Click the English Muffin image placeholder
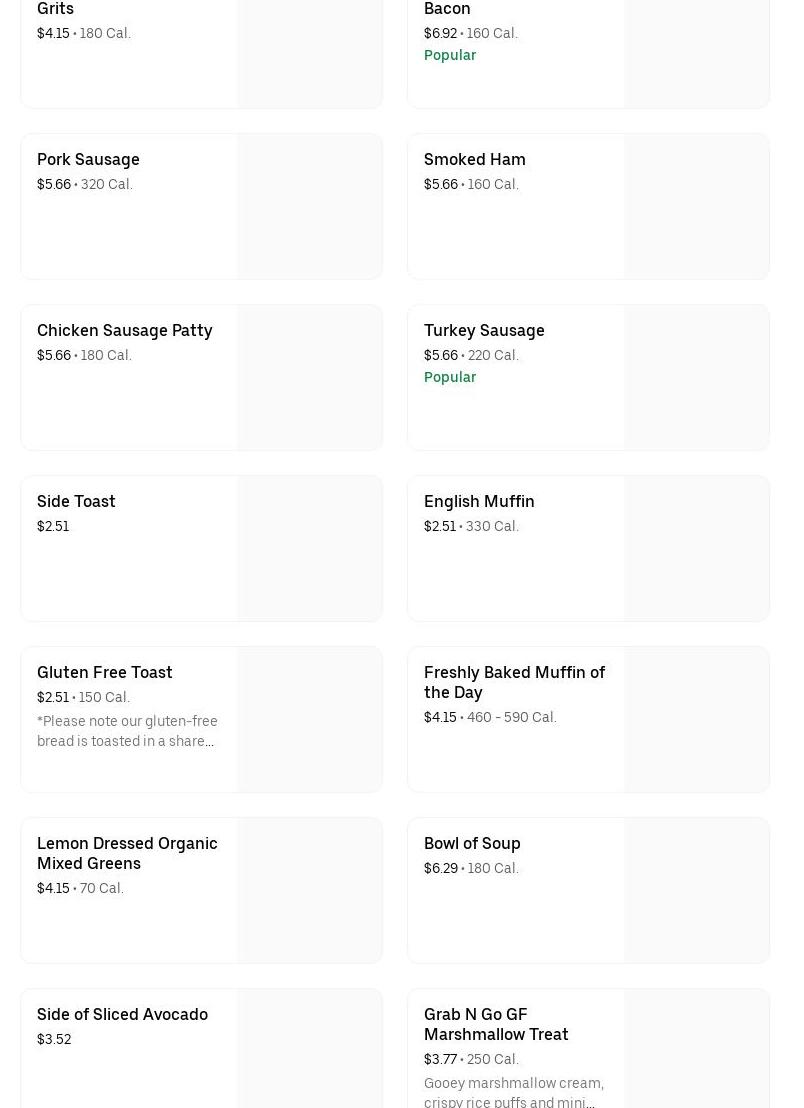The width and height of the screenshot is (804, 1108). (697, 549)
